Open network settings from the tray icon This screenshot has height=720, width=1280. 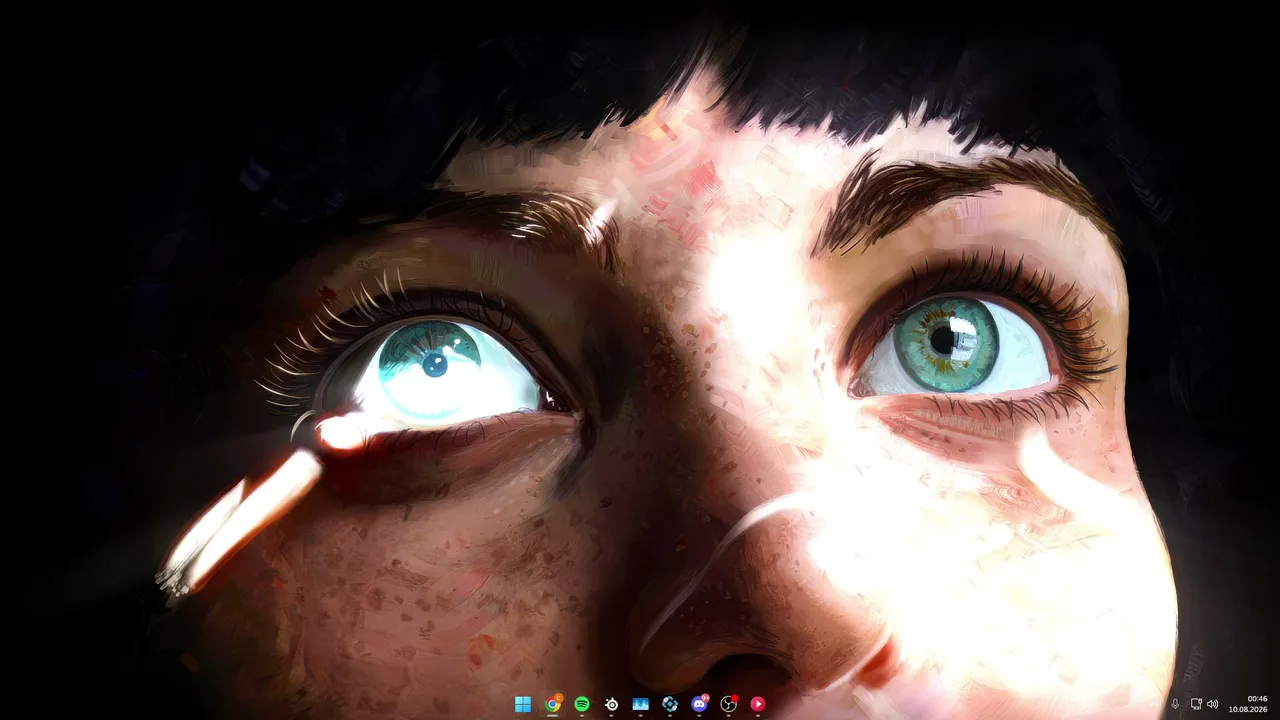[1196, 704]
